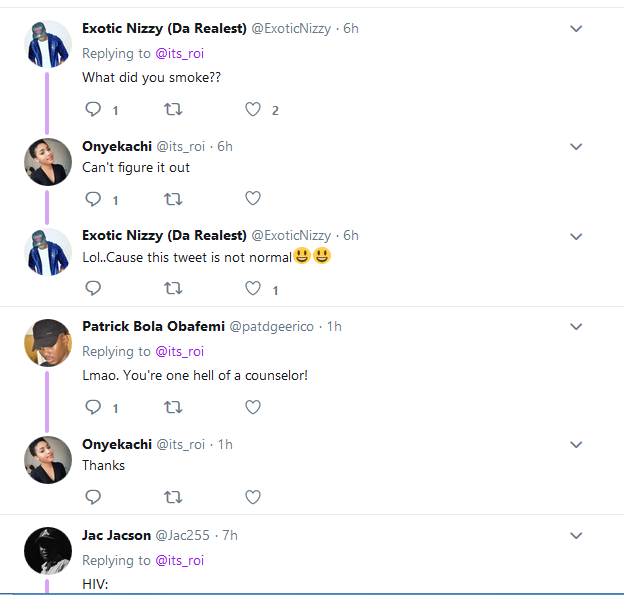This screenshot has width=624, height=595.
Task: Open Exotic Nizzy's profile name on first tweet
Action: point(164,29)
